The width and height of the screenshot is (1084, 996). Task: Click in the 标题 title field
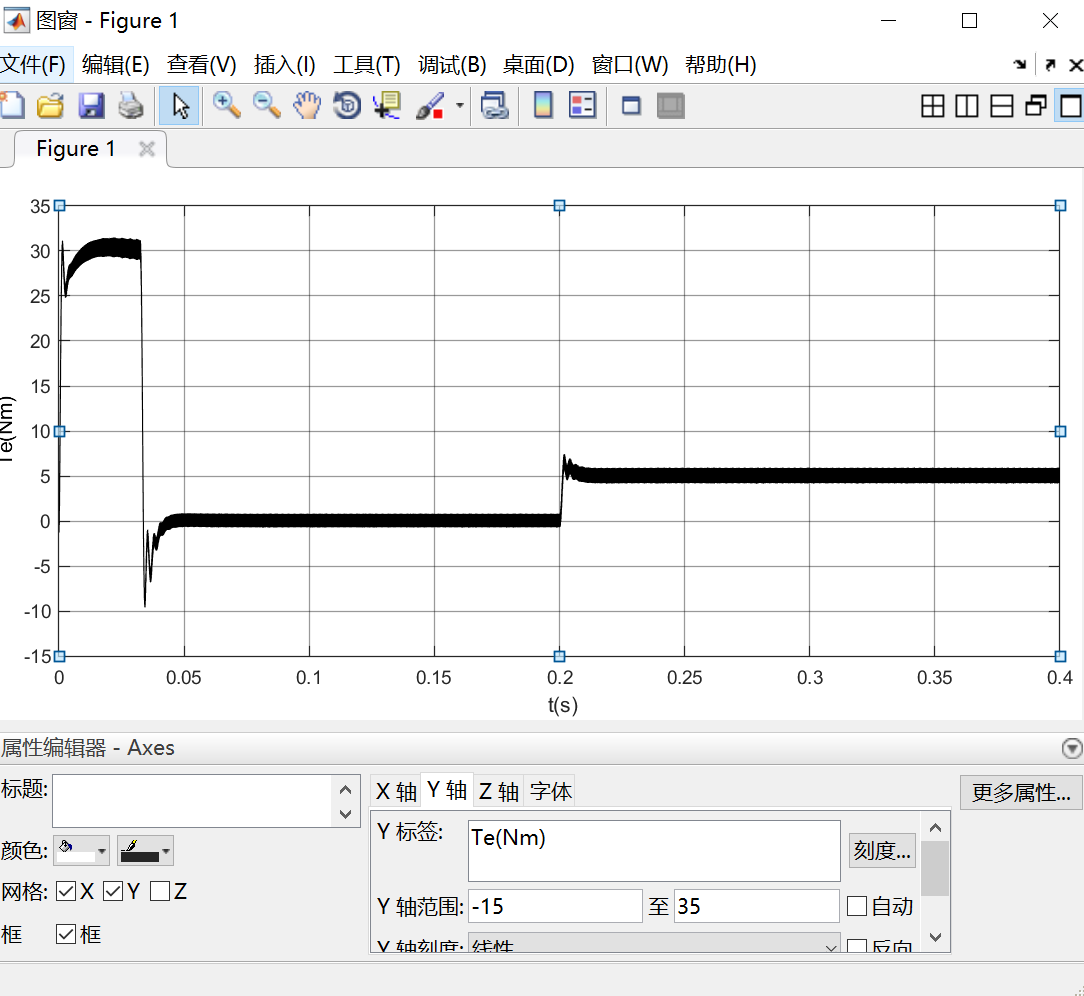click(193, 800)
